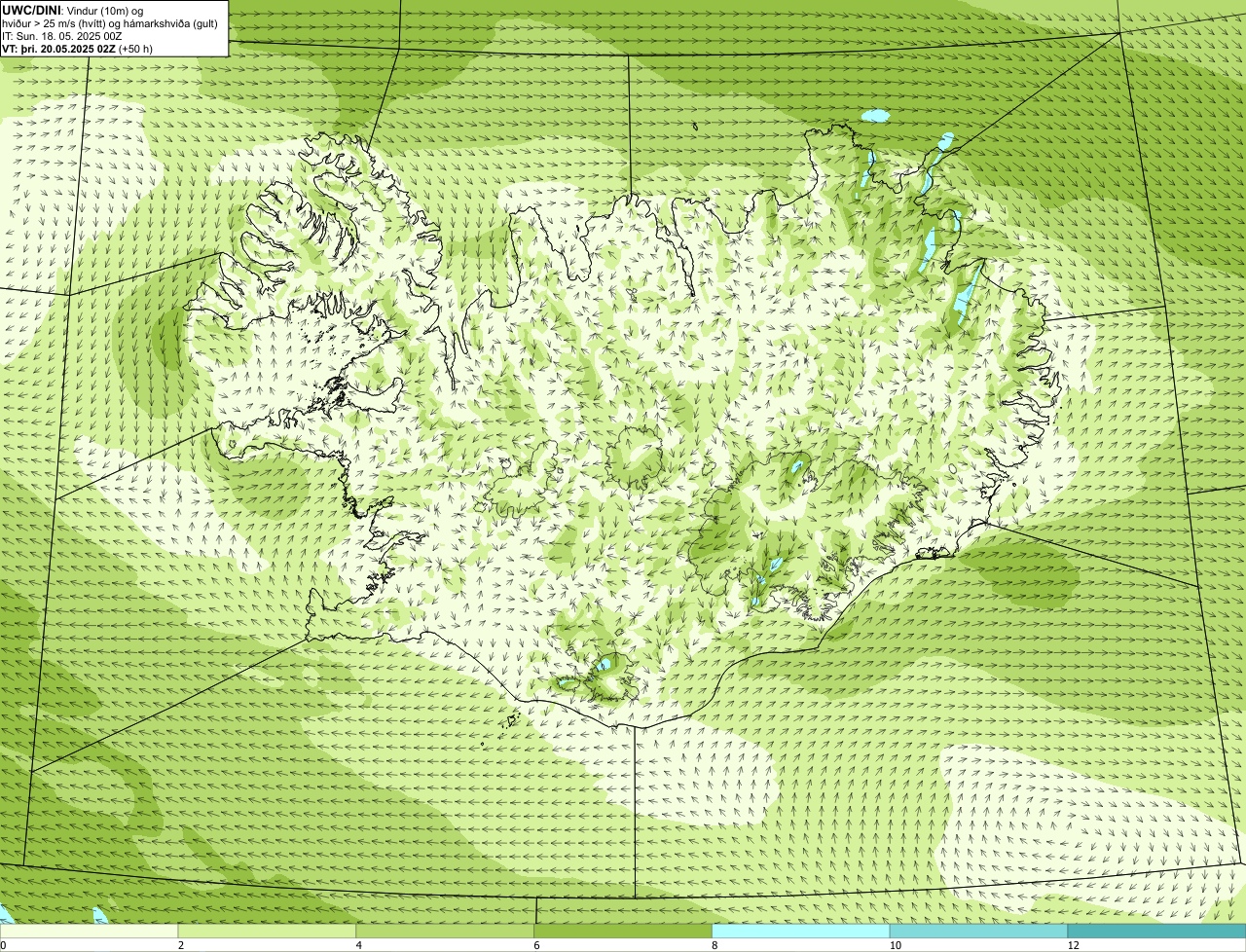Click the "2" scale label
Screen dimensions: 1246x952
coord(181,946)
